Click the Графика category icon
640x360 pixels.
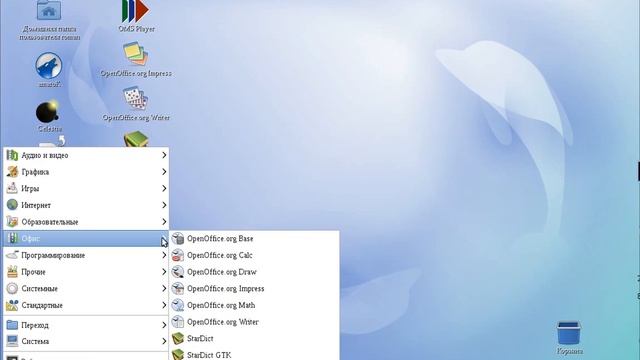pyautogui.click(x=12, y=172)
